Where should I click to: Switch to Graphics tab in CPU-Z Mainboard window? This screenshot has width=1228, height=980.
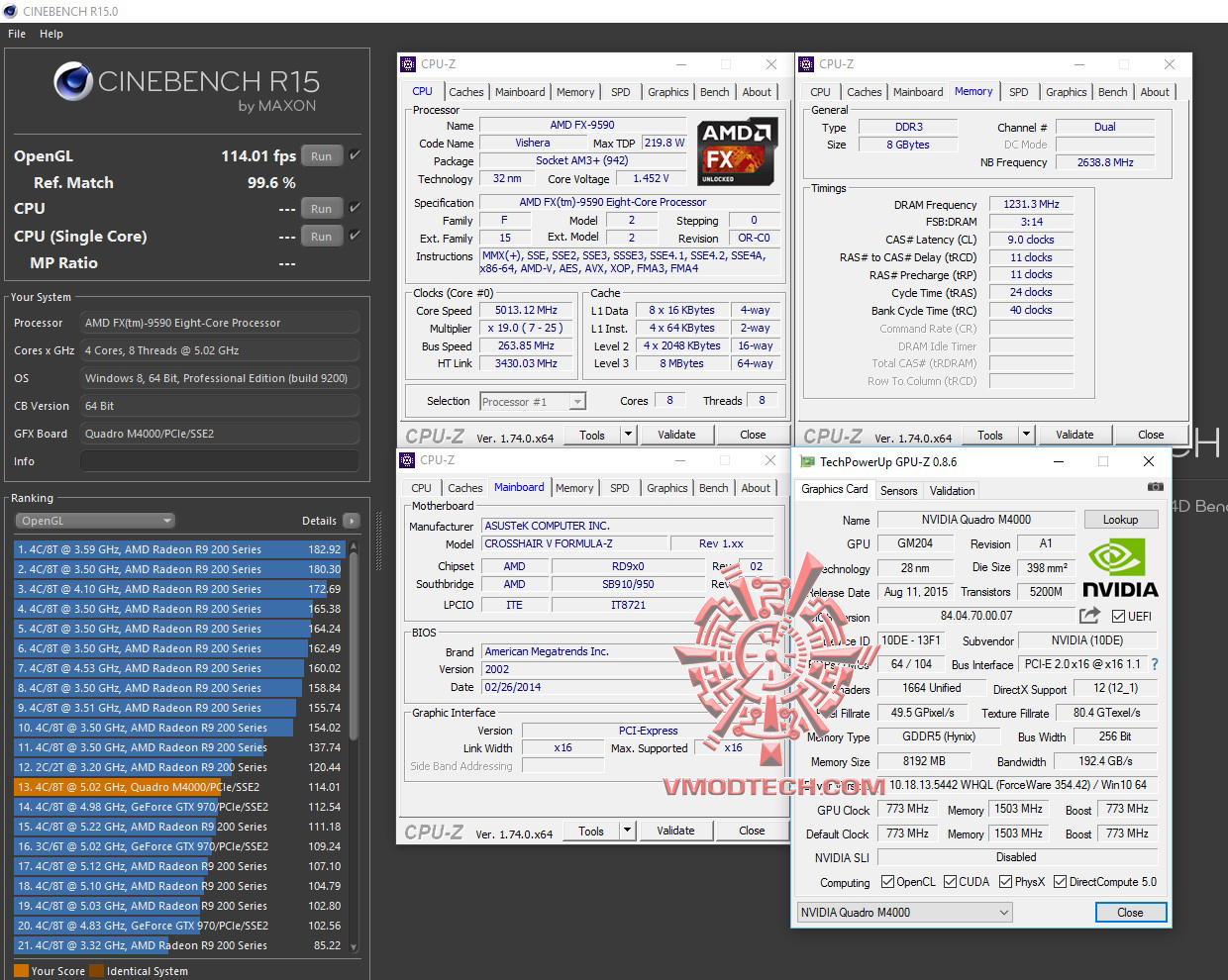(x=666, y=488)
